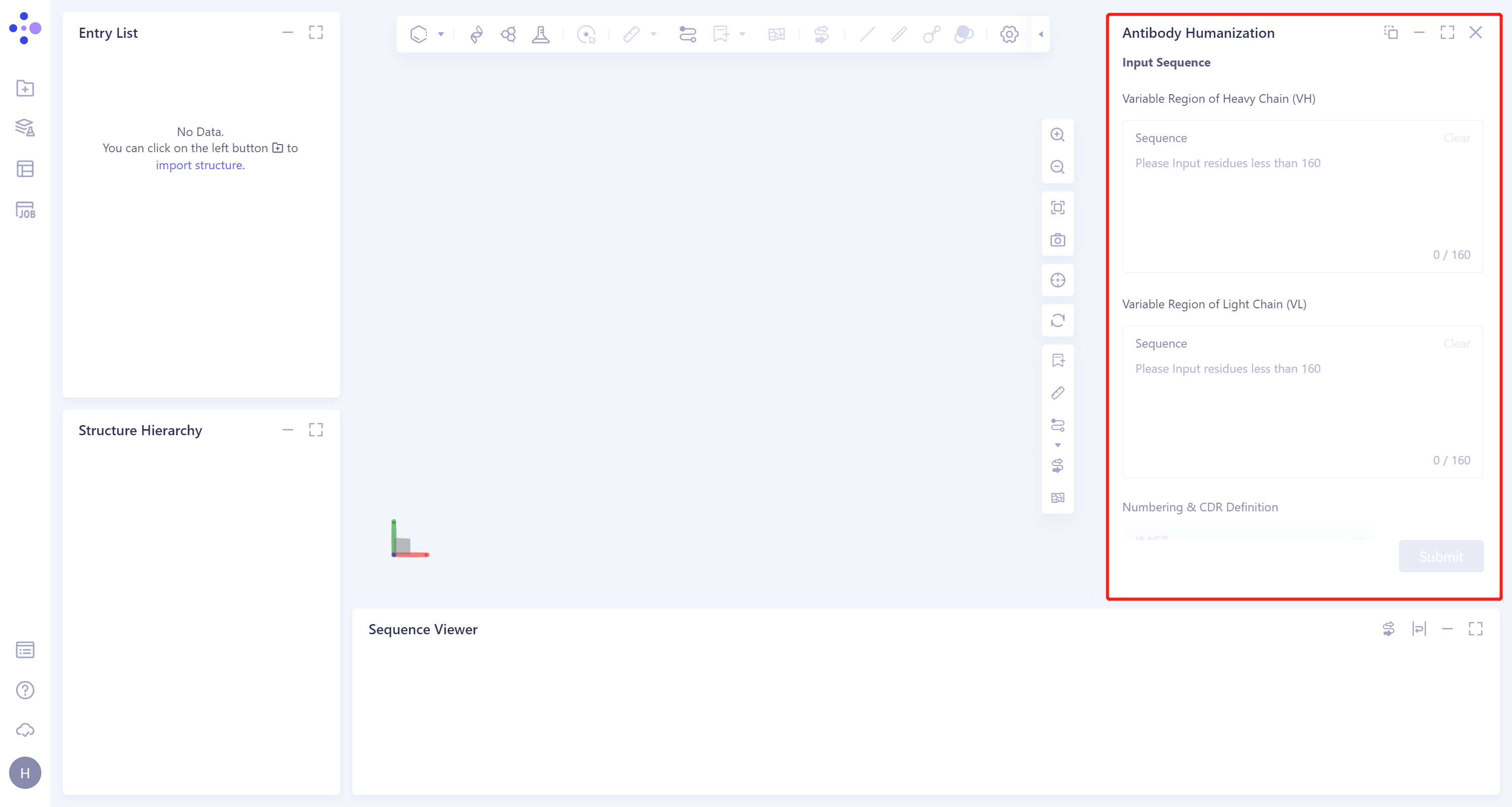Open the flask experiment tool
The image size is (1512, 807).
pos(541,34)
